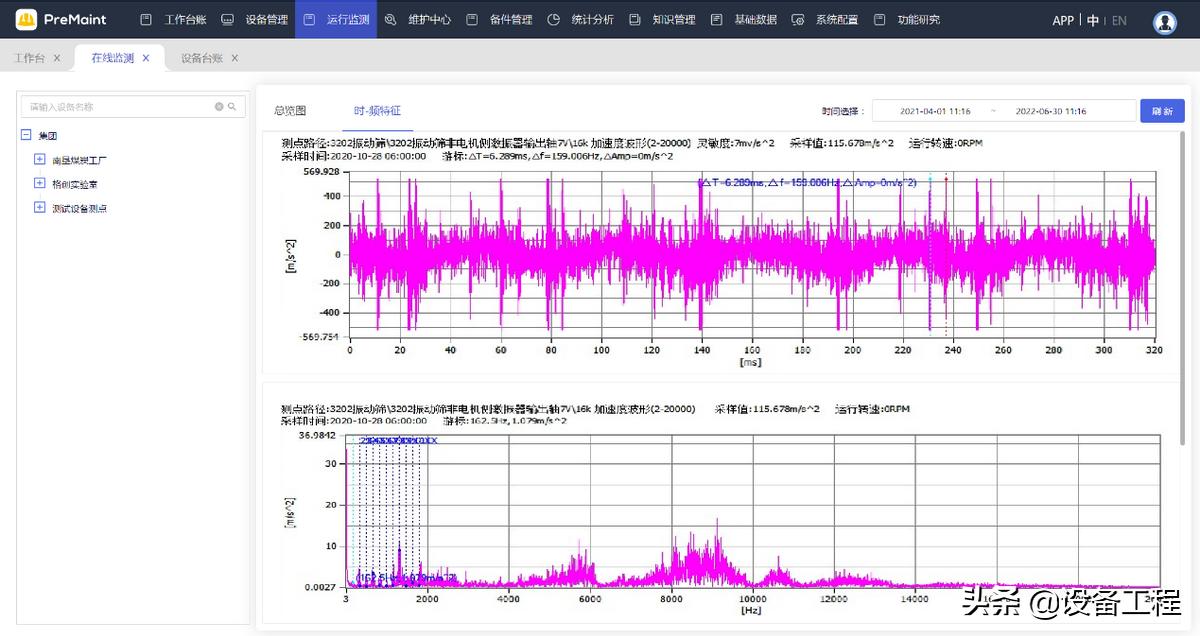
Task: Switch to the 总览图 tab
Action: [x=290, y=111]
